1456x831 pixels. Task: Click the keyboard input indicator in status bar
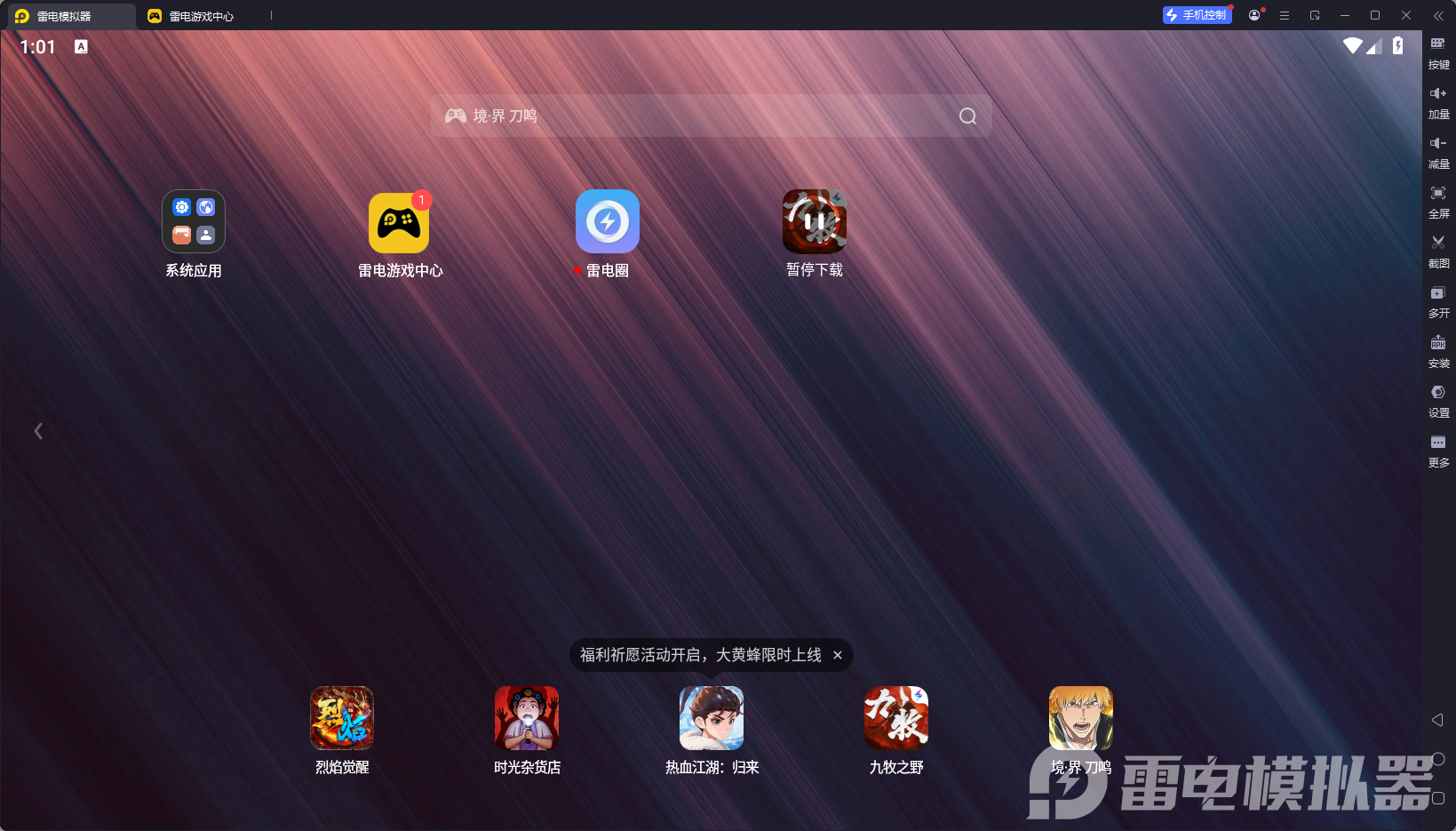(82, 46)
